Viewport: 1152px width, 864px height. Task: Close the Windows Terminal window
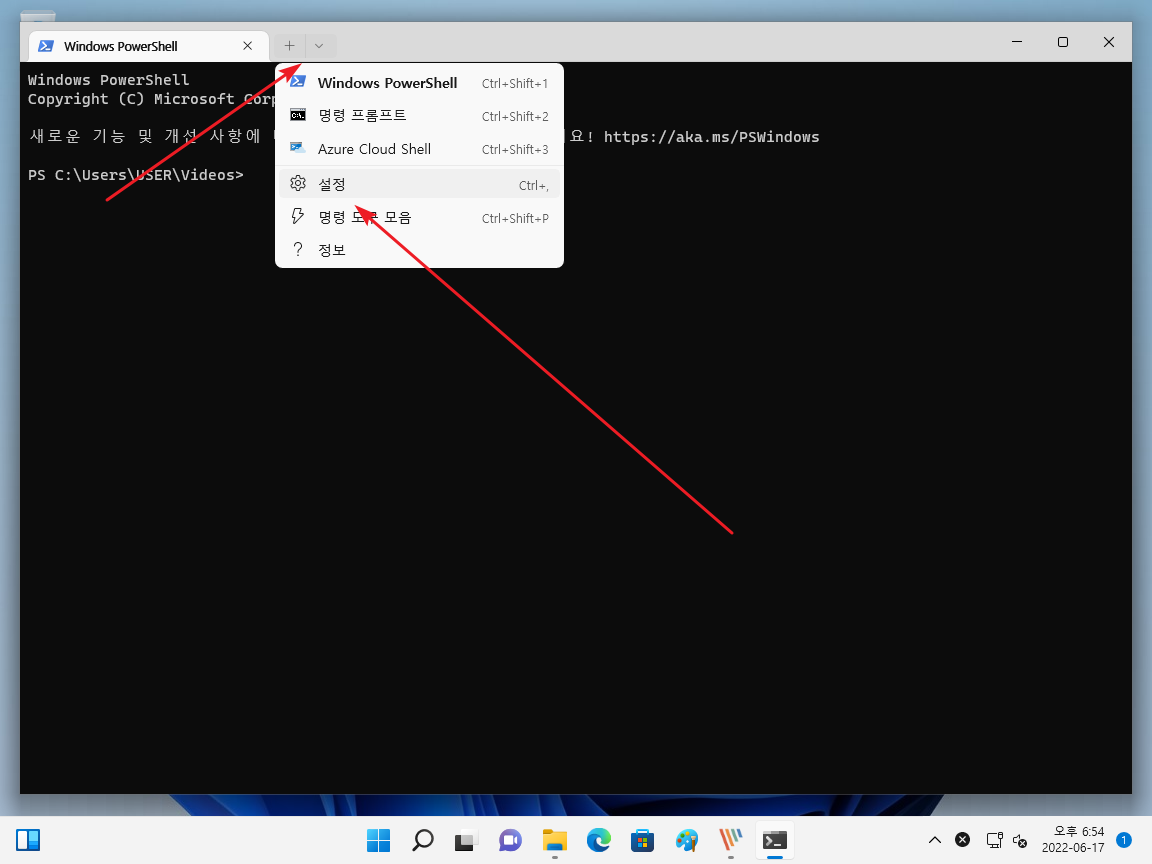[1109, 42]
